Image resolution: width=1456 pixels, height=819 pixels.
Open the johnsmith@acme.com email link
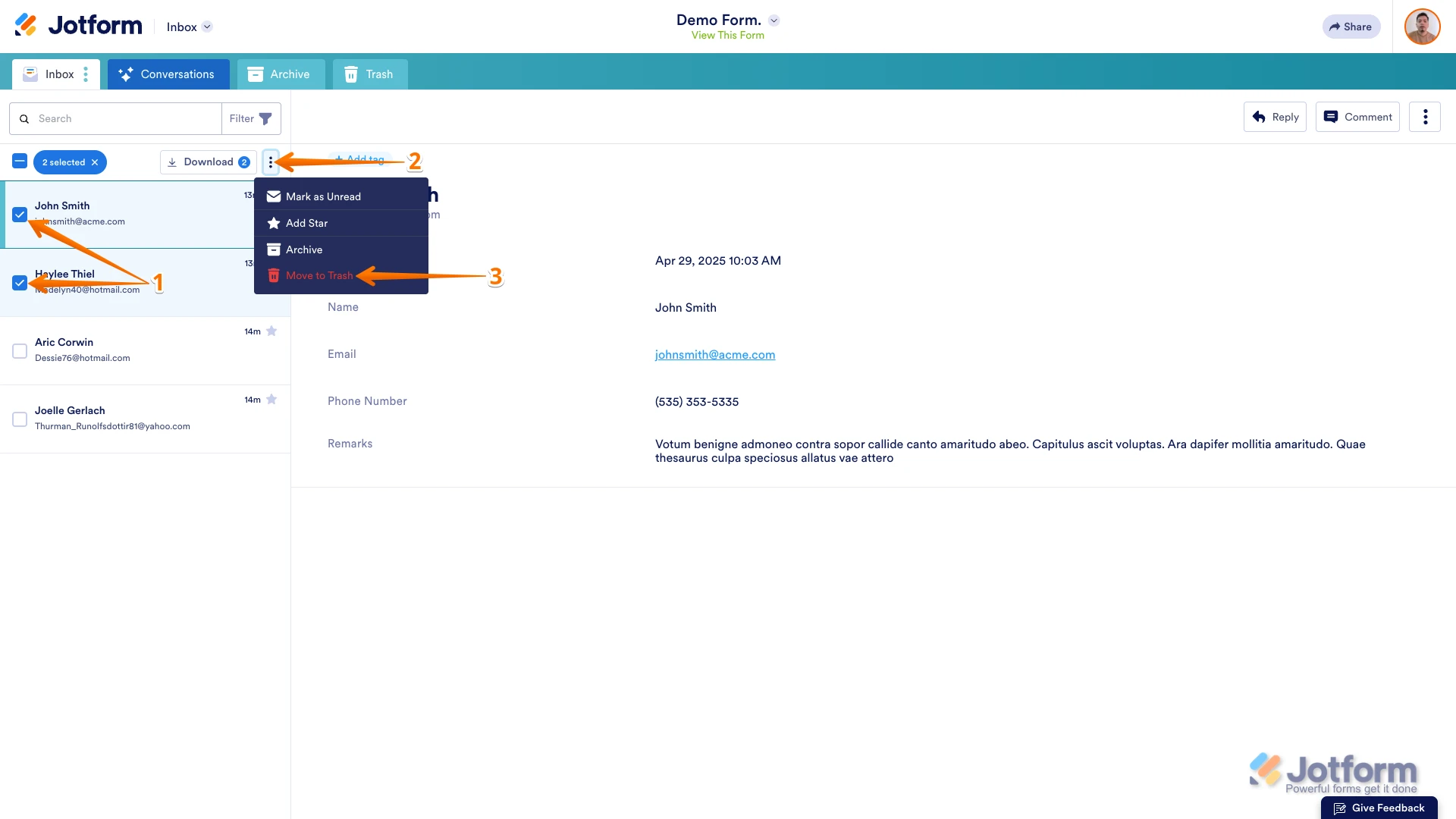click(714, 354)
